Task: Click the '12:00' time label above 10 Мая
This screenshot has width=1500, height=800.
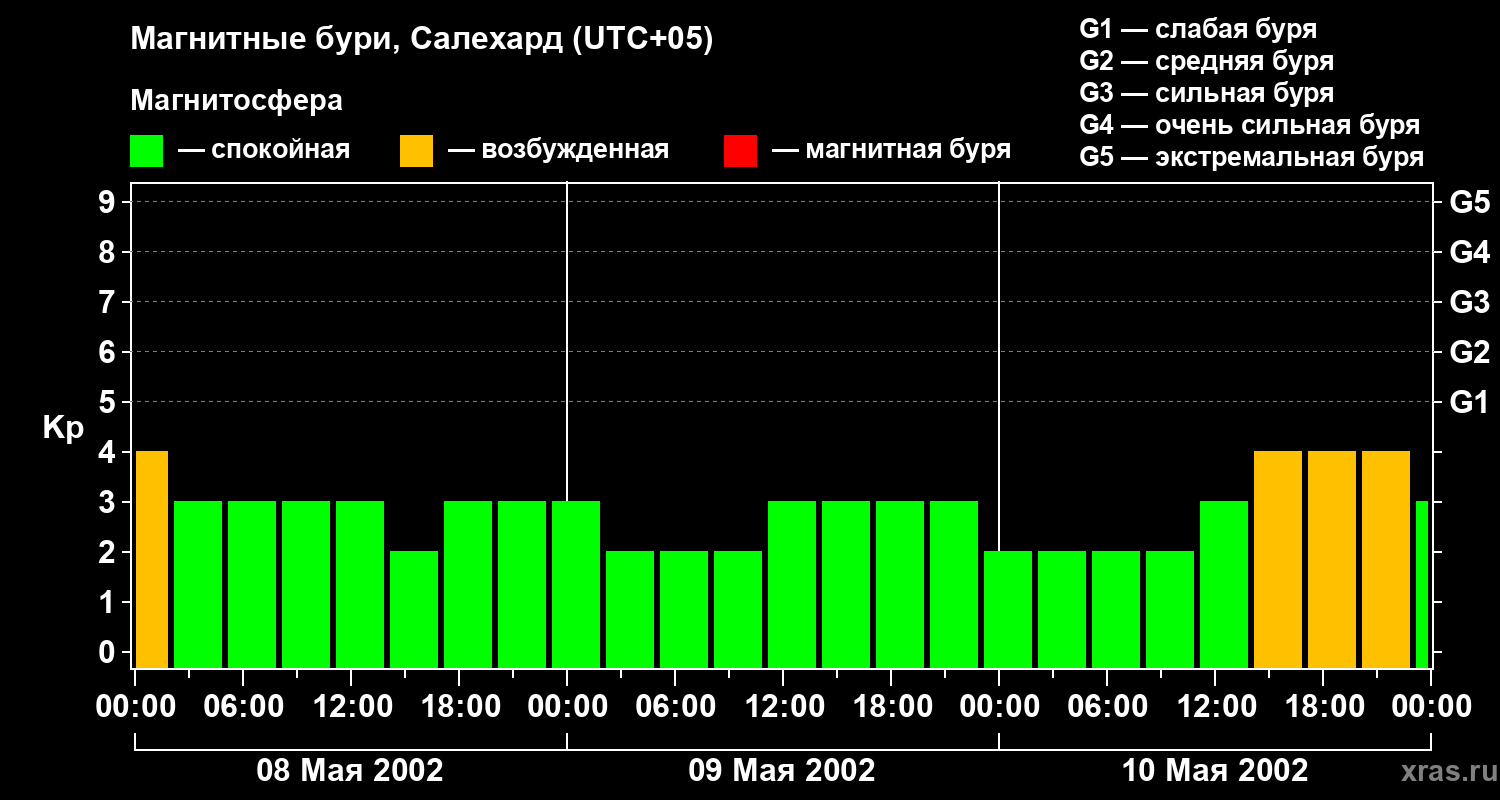Action: (x=1215, y=707)
